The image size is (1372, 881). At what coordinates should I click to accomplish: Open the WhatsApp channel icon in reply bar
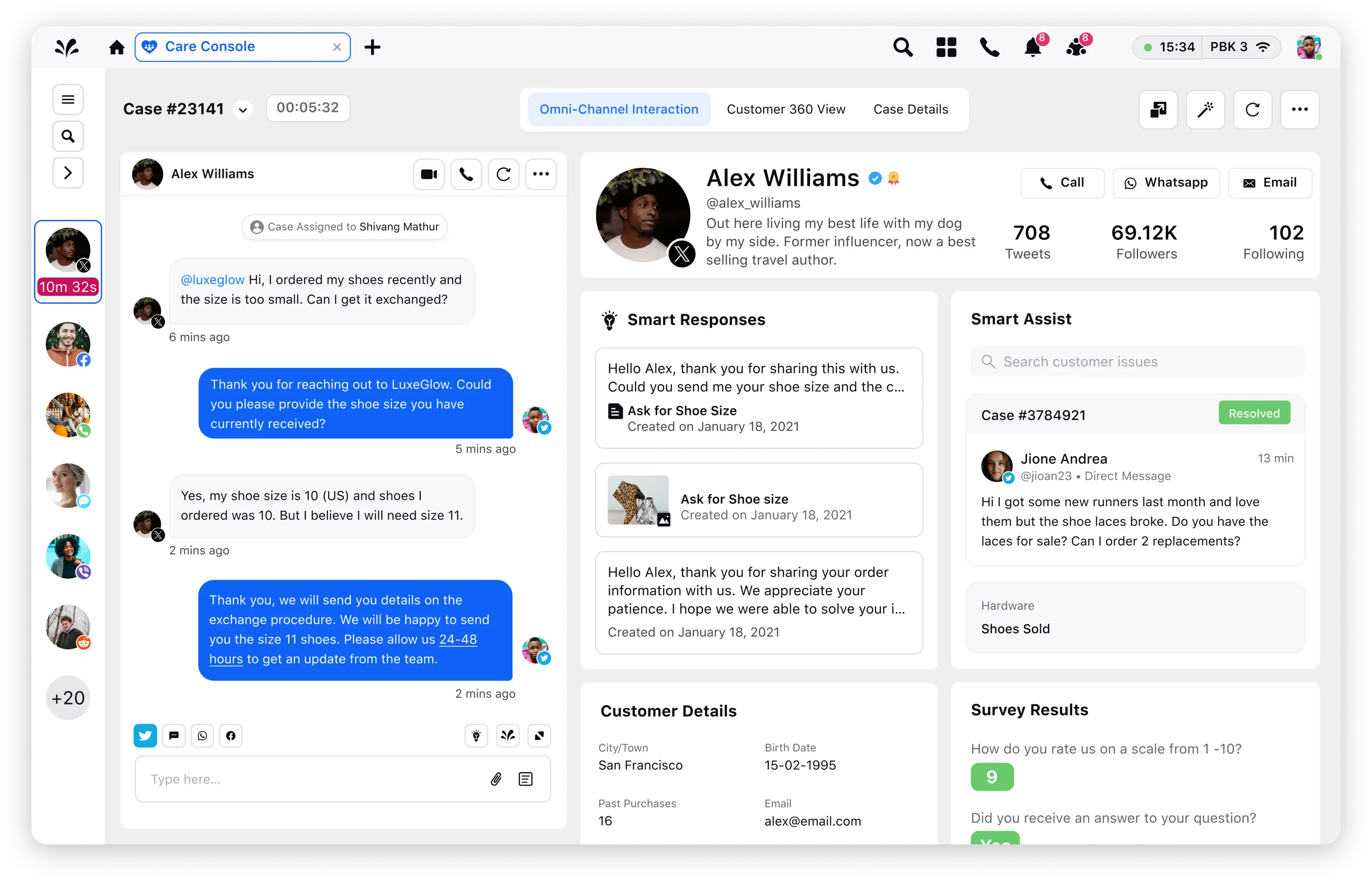[x=202, y=735]
